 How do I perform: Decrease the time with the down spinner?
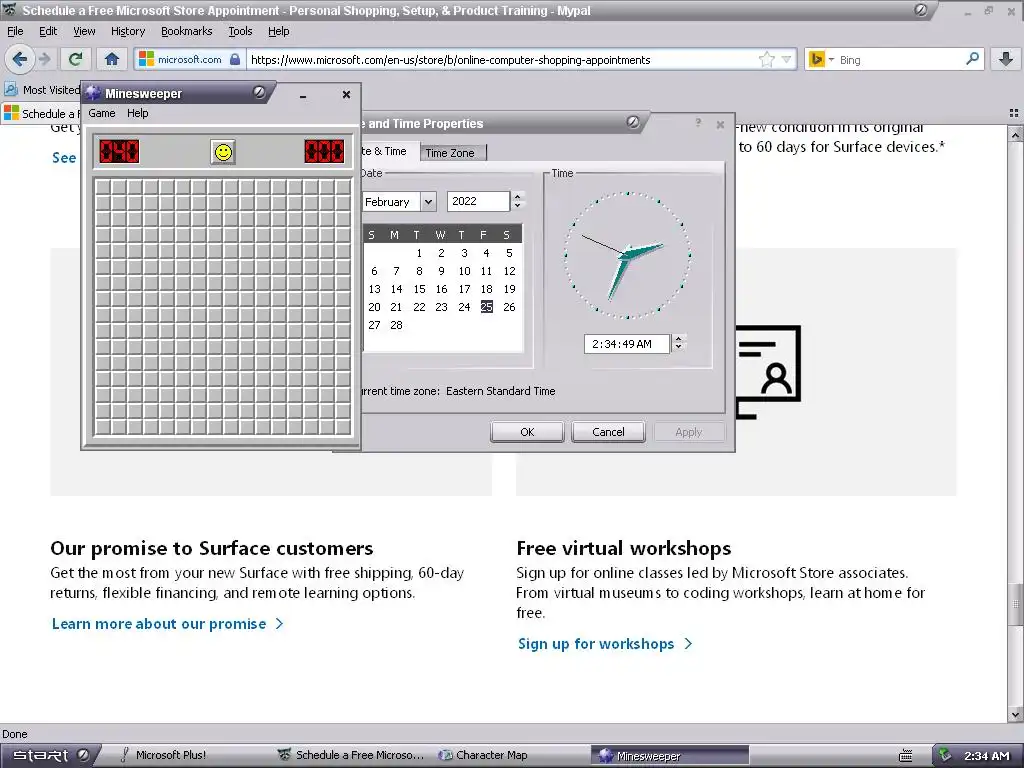[679, 348]
